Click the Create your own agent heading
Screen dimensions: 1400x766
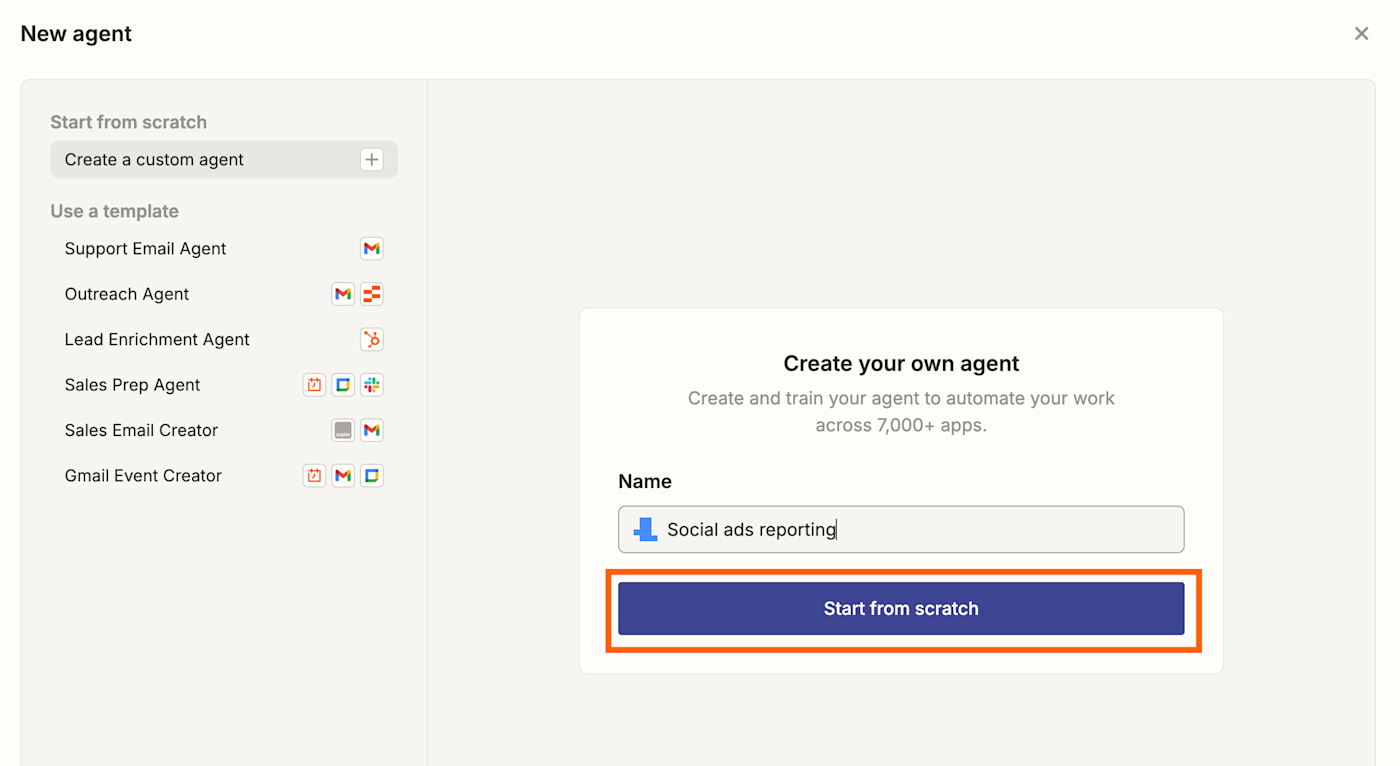tap(901, 363)
